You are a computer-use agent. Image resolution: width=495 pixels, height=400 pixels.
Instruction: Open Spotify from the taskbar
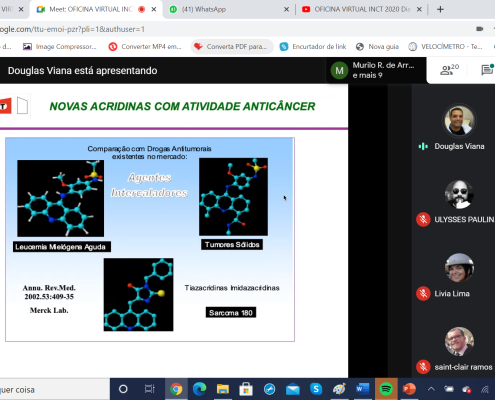click(x=386, y=389)
